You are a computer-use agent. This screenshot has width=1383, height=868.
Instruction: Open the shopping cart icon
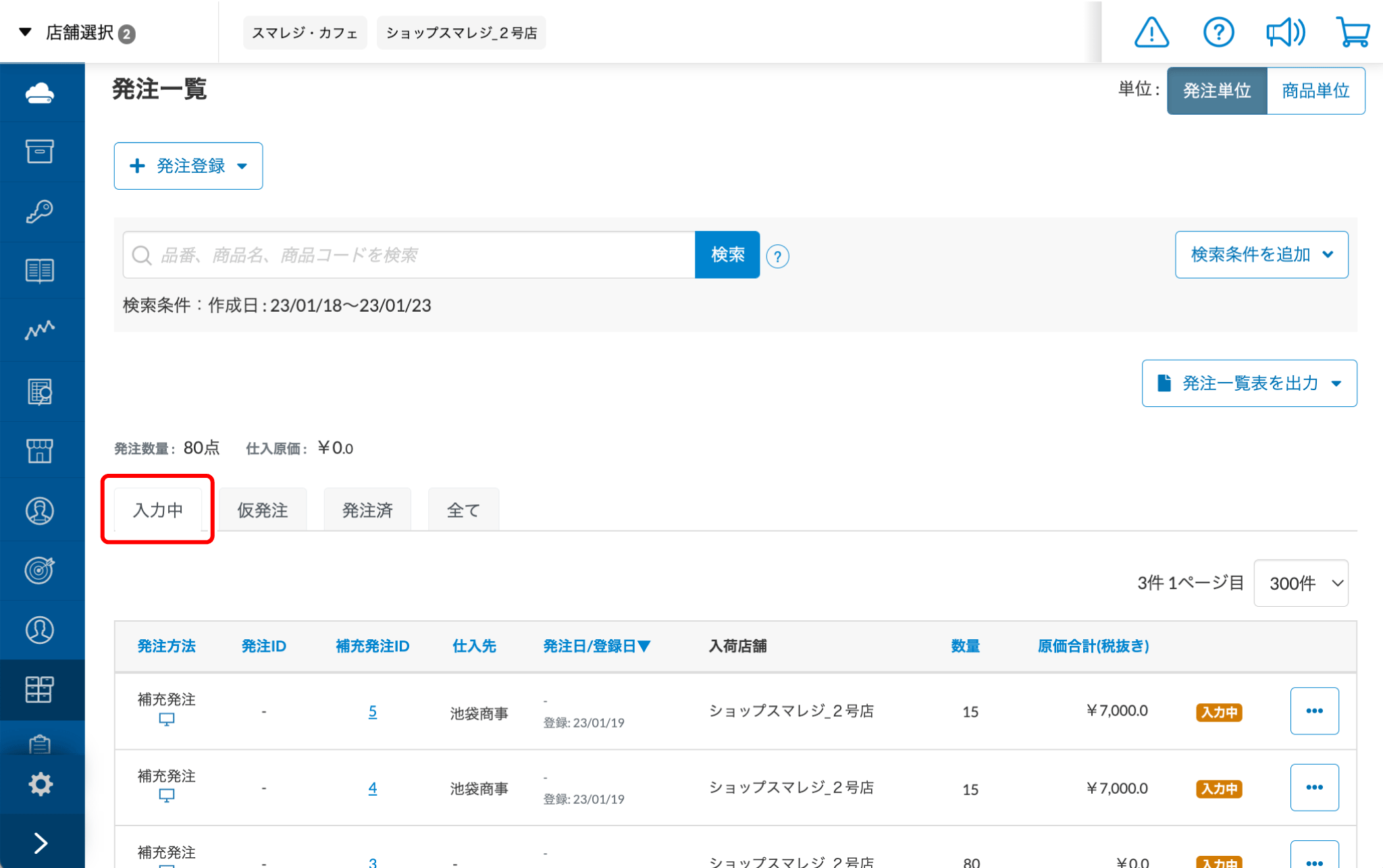point(1353,32)
